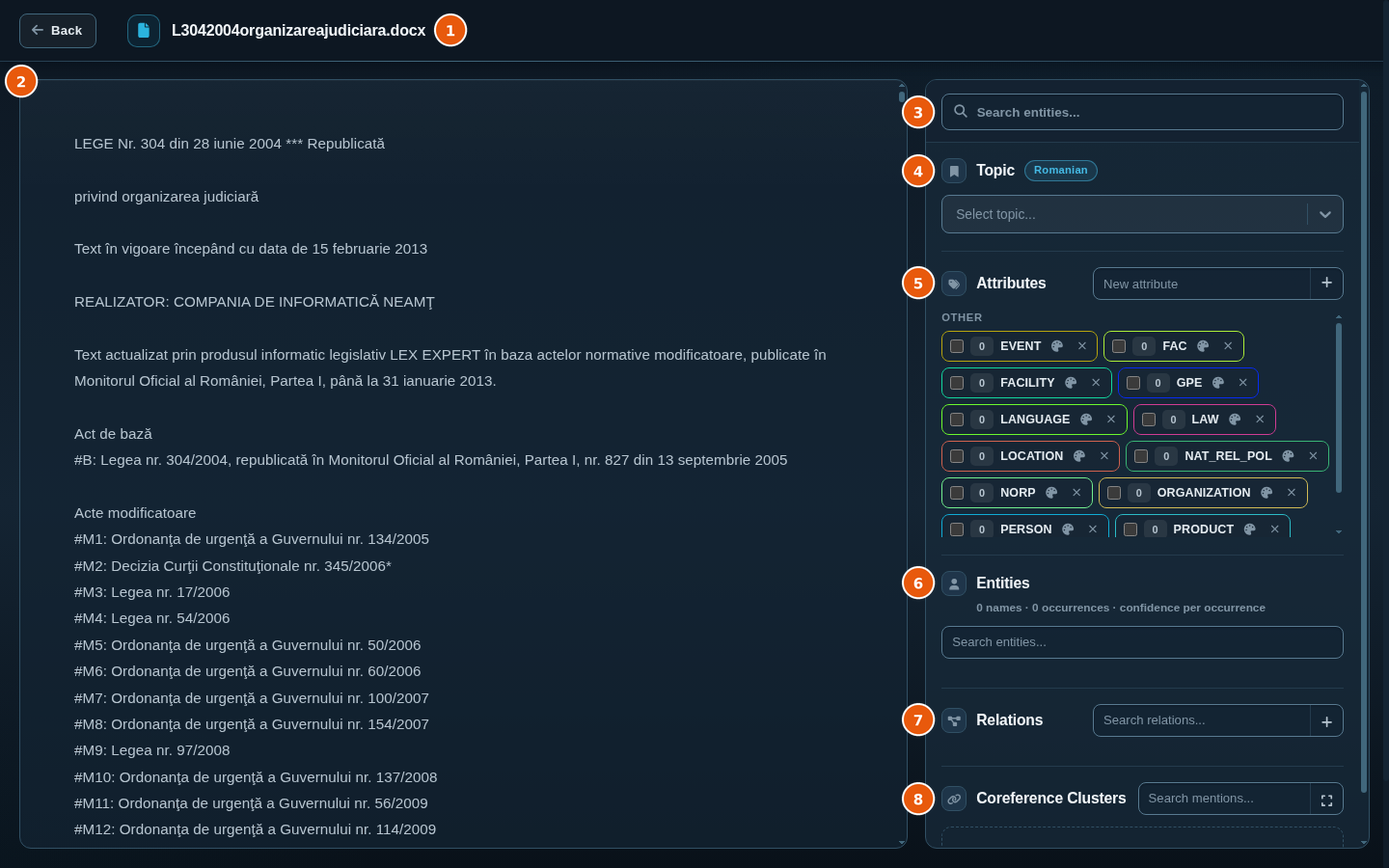Check the LAW attribute checkbox
The image size is (1389, 868).
(1149, 420)
